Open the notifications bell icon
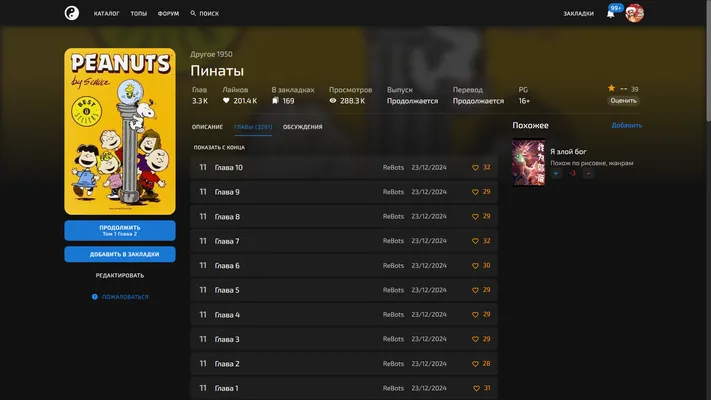 (610, 14)
